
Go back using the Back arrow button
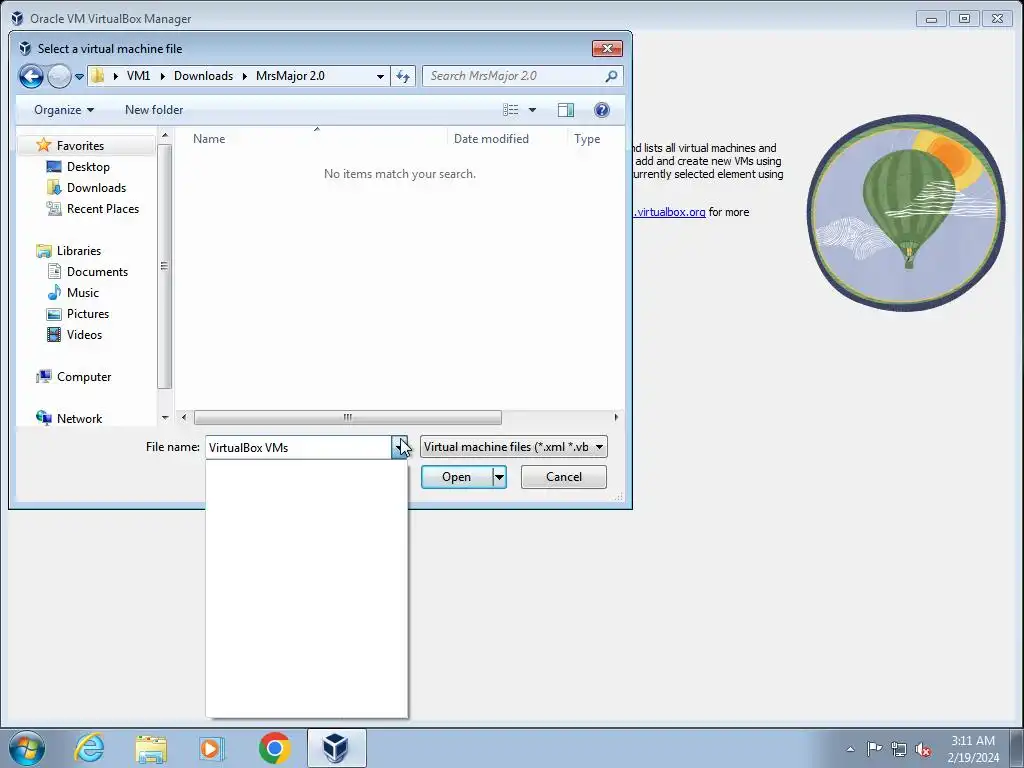coord(31,76)
